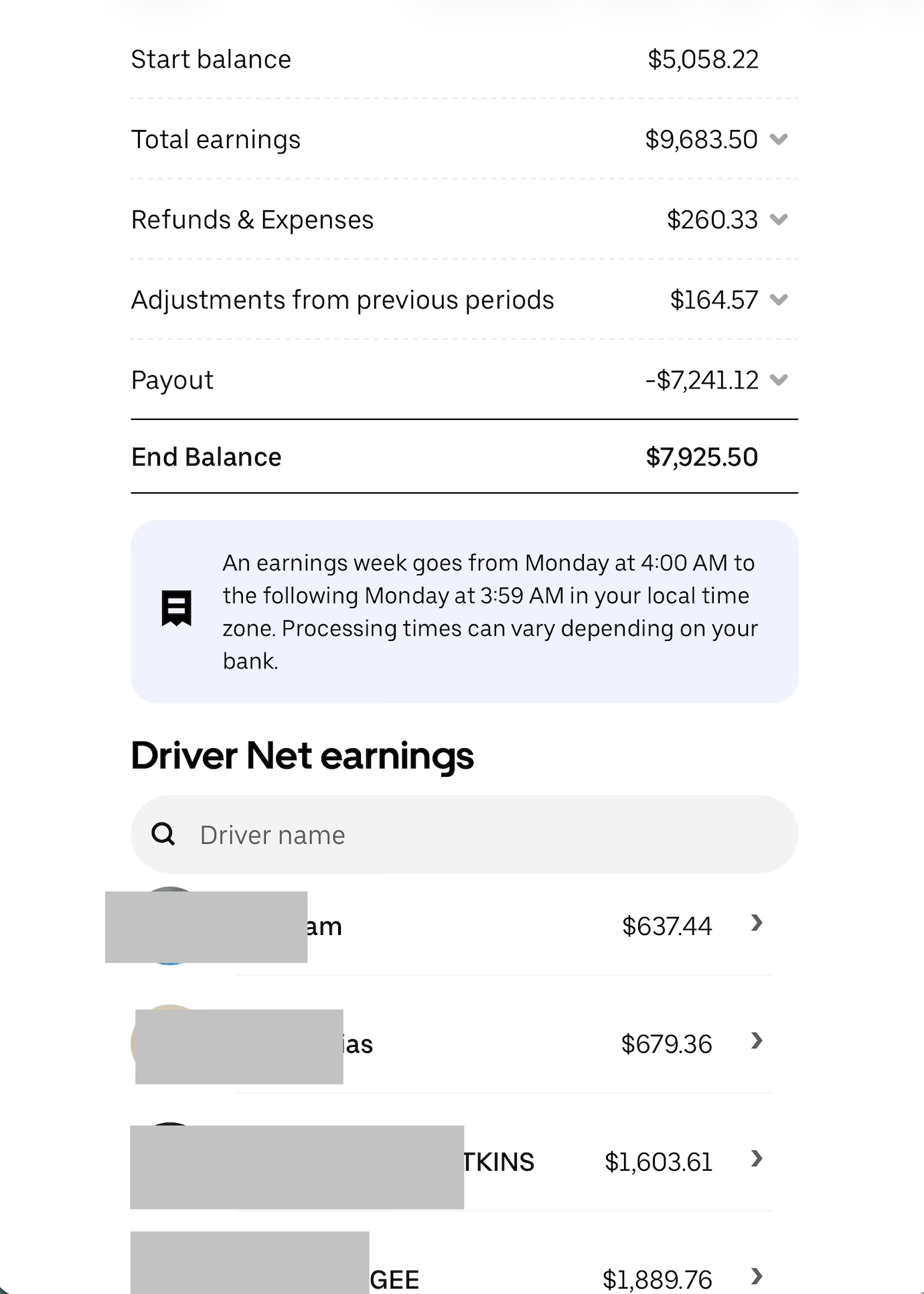Click the Total earnings amount $9,683.50

coord(701,139)
